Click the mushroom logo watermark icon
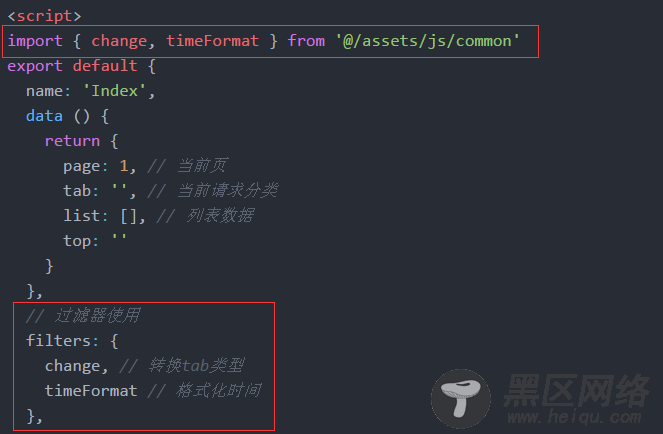 click(x=461, y=398)
